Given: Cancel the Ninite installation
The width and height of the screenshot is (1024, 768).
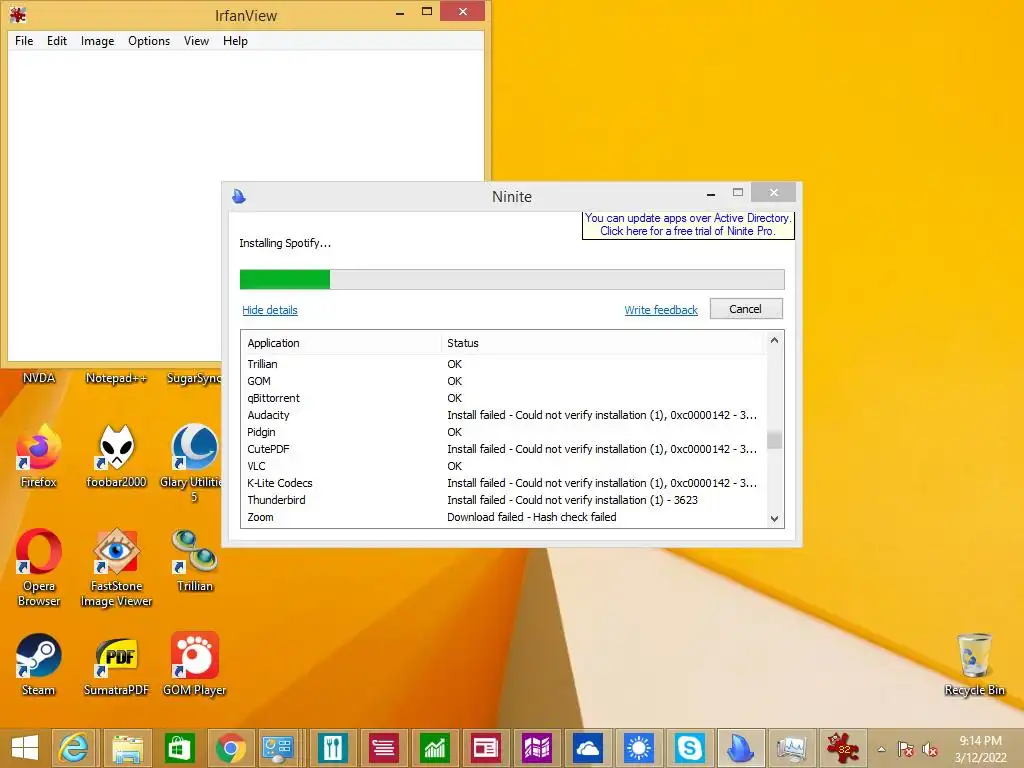Looking at the screenshot, I should (x=746, y=309).
